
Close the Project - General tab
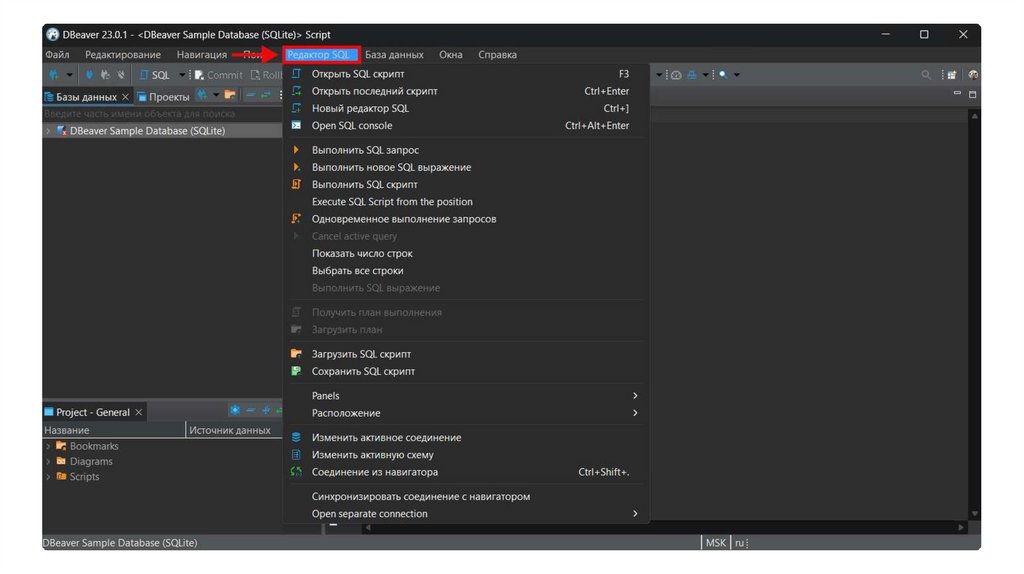(x=138, y=412)
